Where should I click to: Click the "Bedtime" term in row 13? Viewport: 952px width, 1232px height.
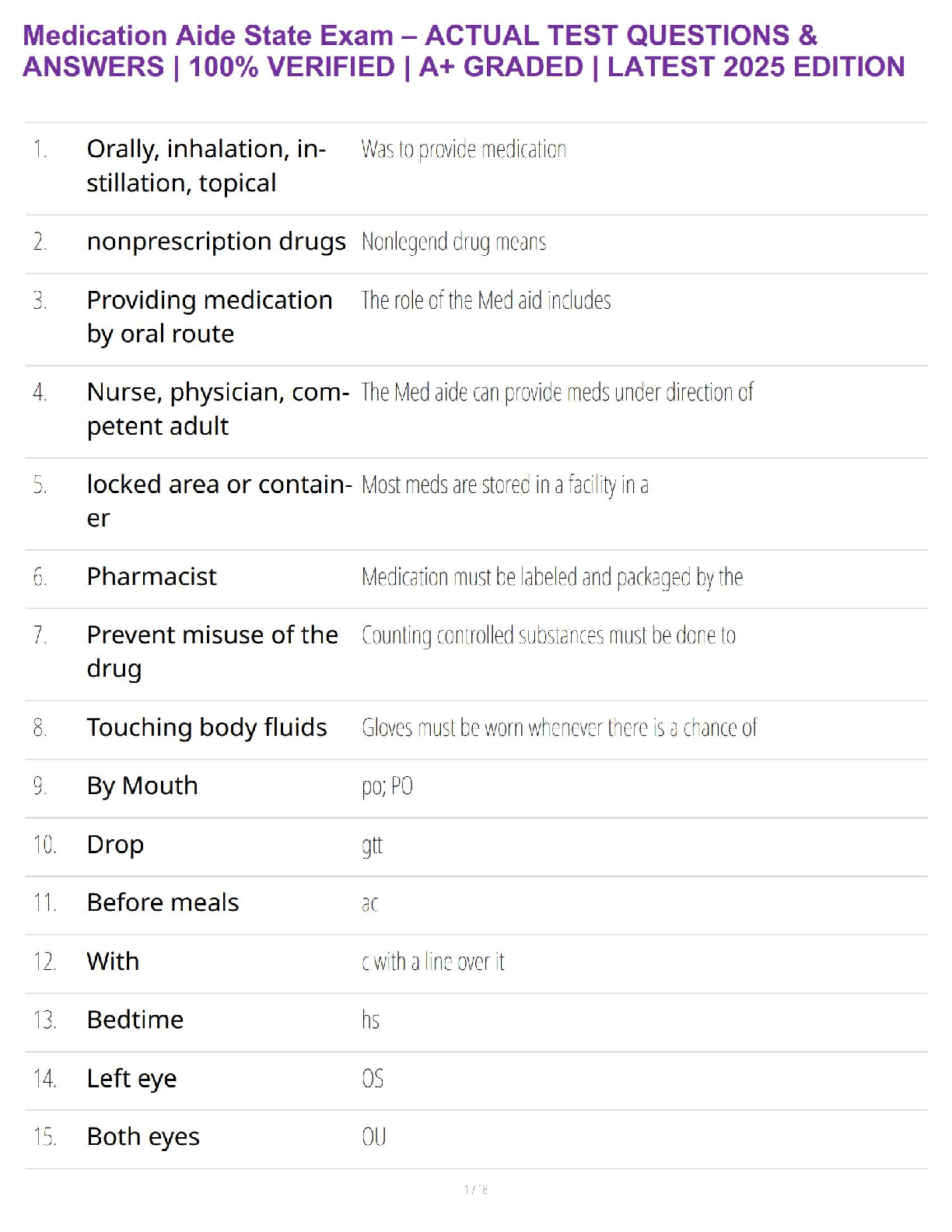(135, 1020)
